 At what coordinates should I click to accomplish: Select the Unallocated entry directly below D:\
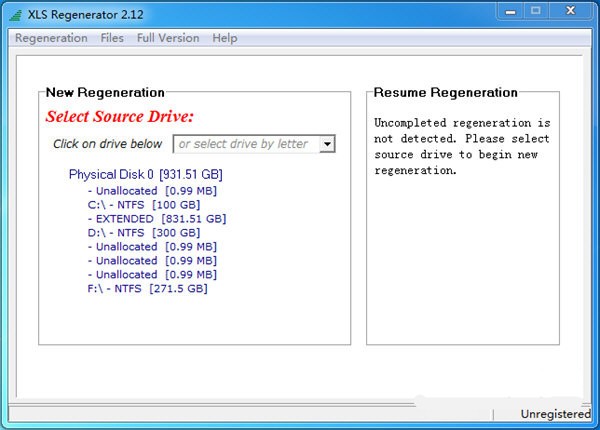click(x=152, y=246)
